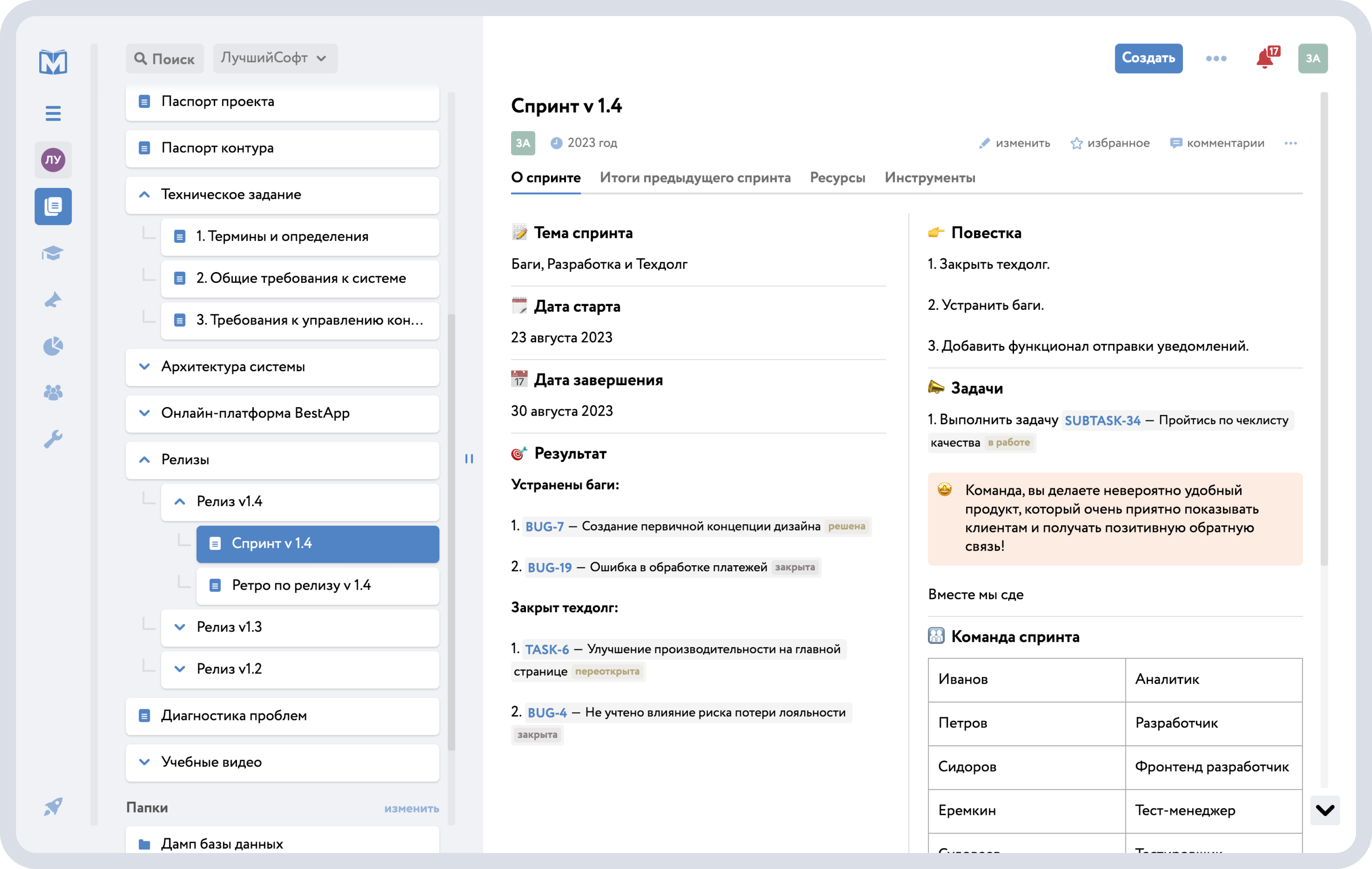Expand the Релиз v1.3 tree node
1372x869 pixels.
(x=180, y=627)
